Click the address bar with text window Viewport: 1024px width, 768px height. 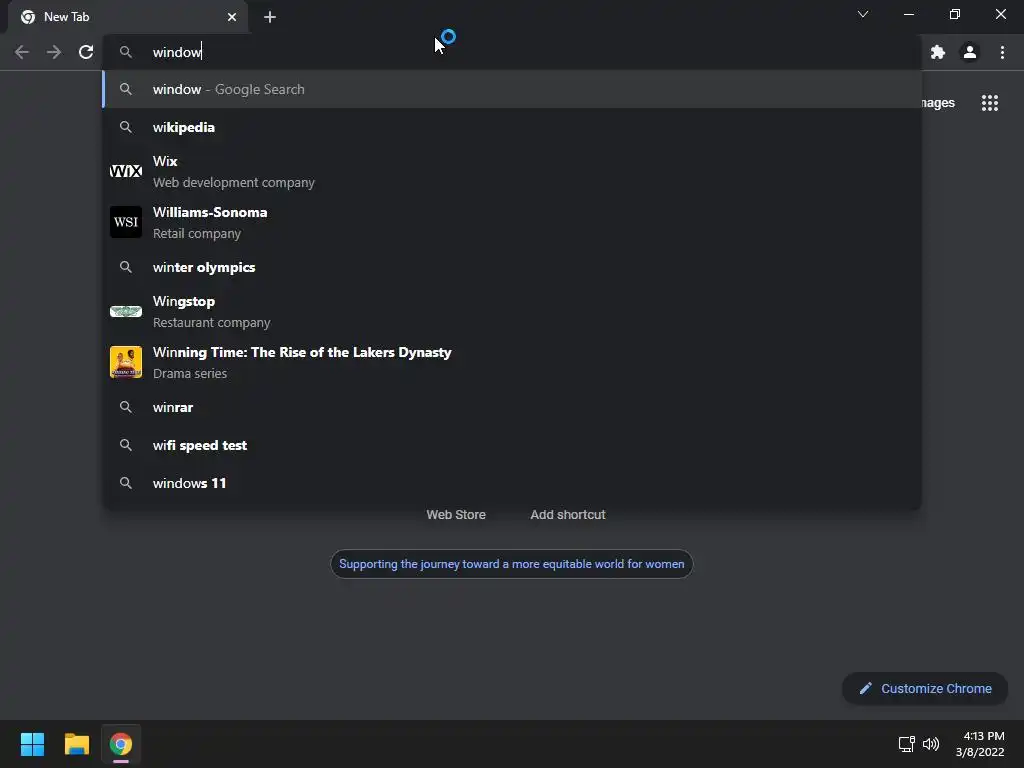(512, 52)
